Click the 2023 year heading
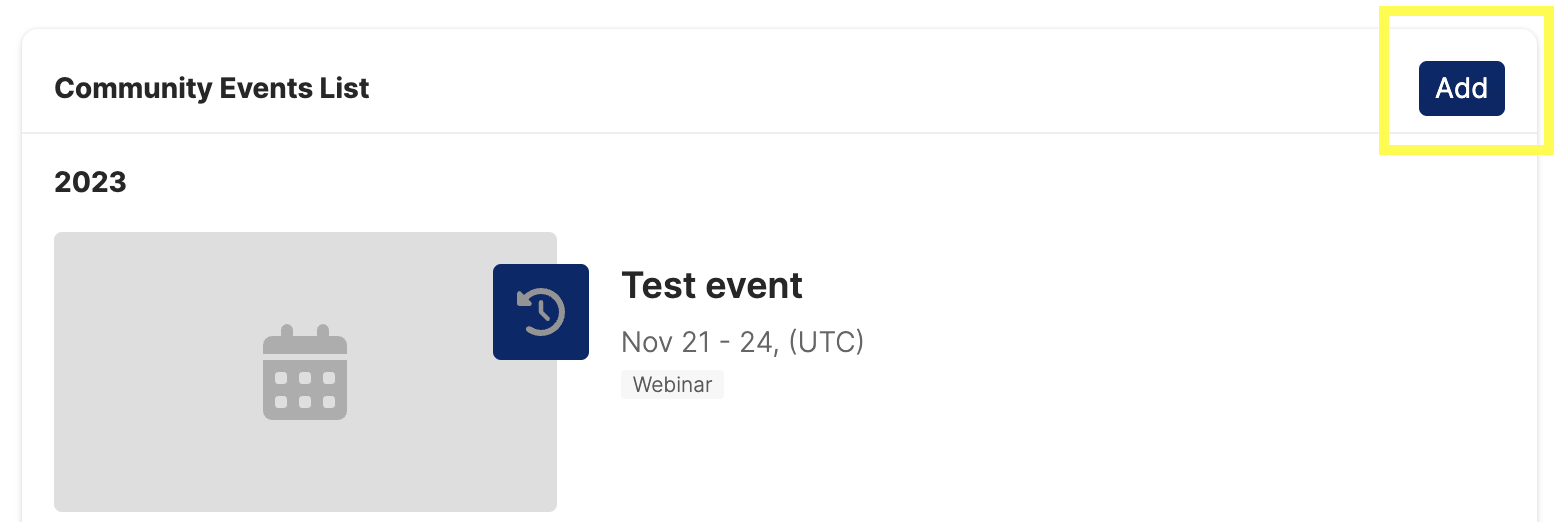 [x=90, y=182]
